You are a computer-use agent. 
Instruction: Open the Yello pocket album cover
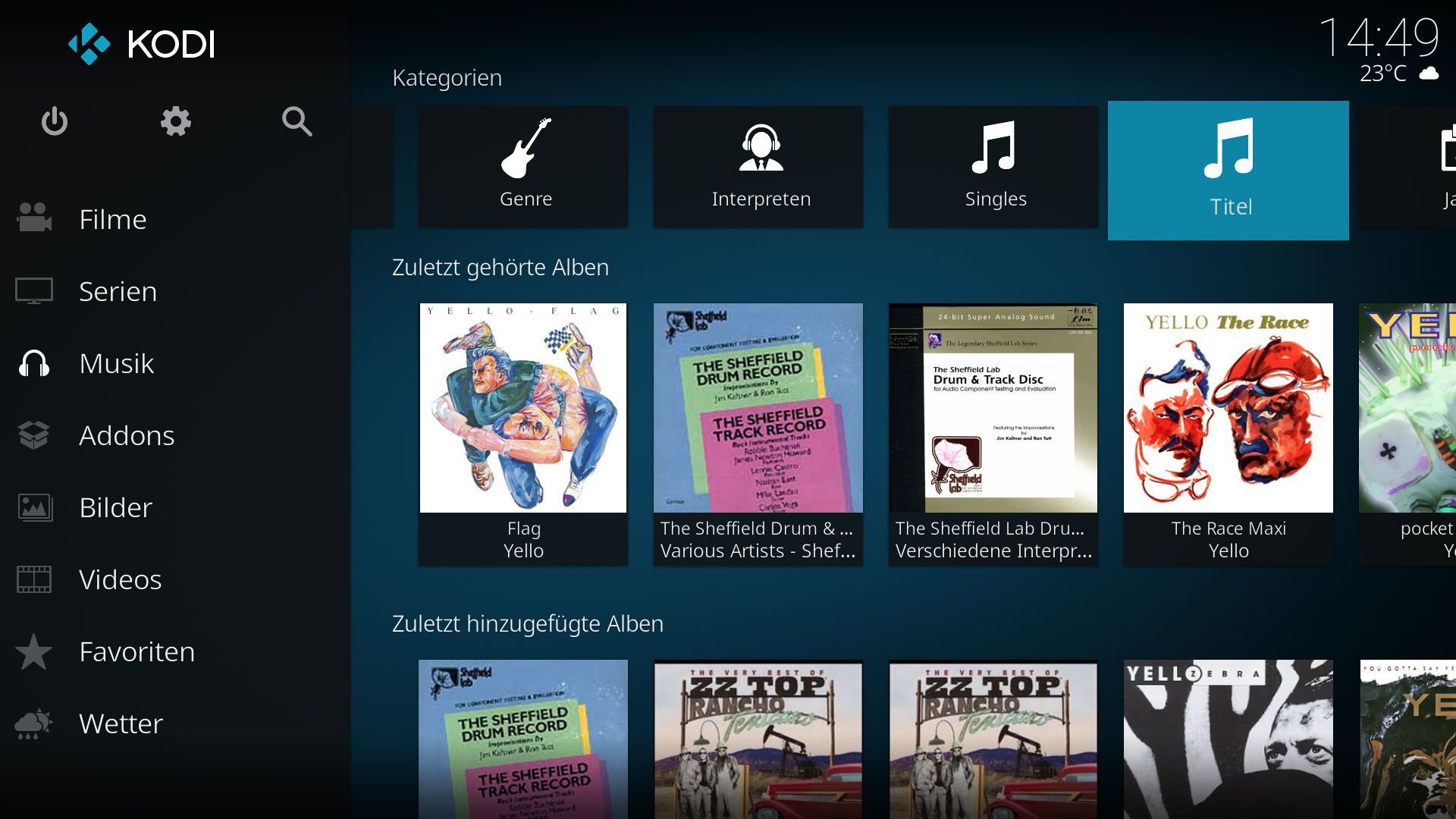1407,408
